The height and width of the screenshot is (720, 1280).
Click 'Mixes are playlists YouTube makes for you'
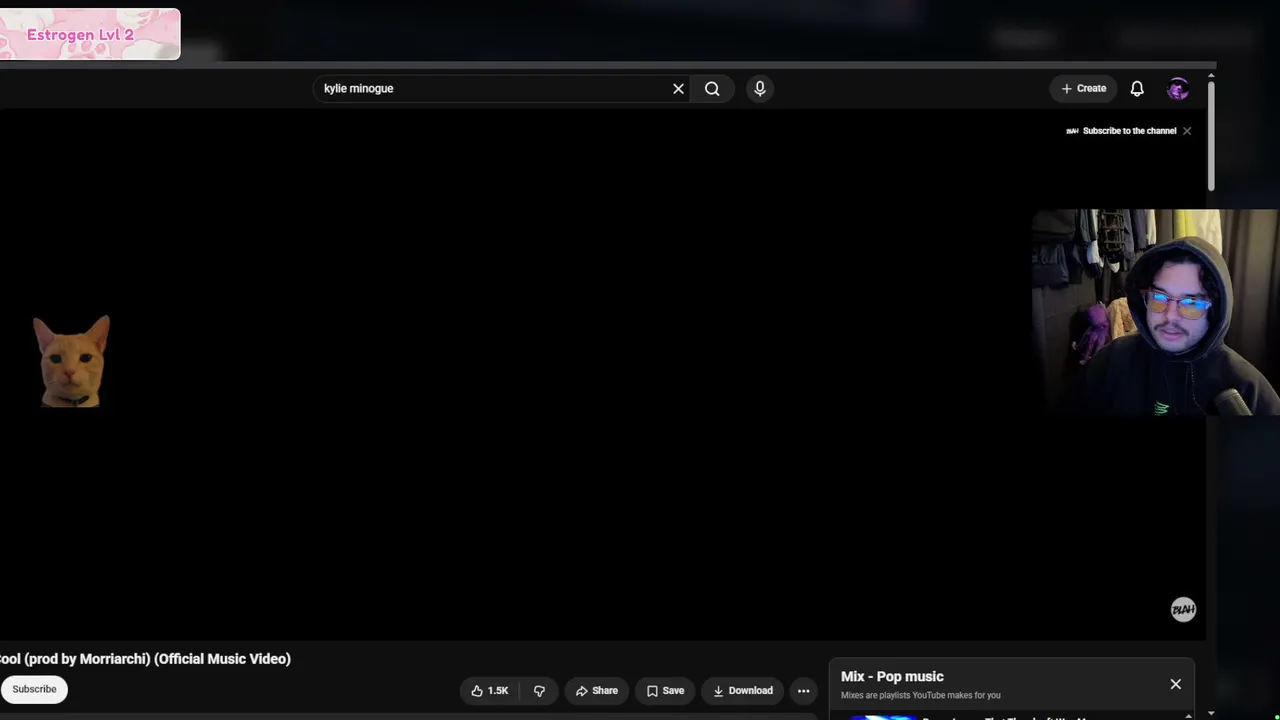tap(920, 695)
